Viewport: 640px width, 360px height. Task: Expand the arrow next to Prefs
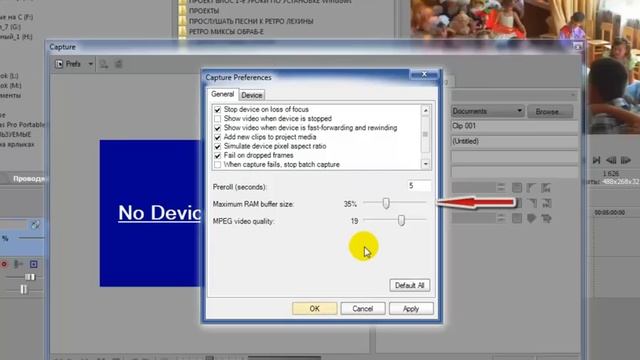coord(90,64)
